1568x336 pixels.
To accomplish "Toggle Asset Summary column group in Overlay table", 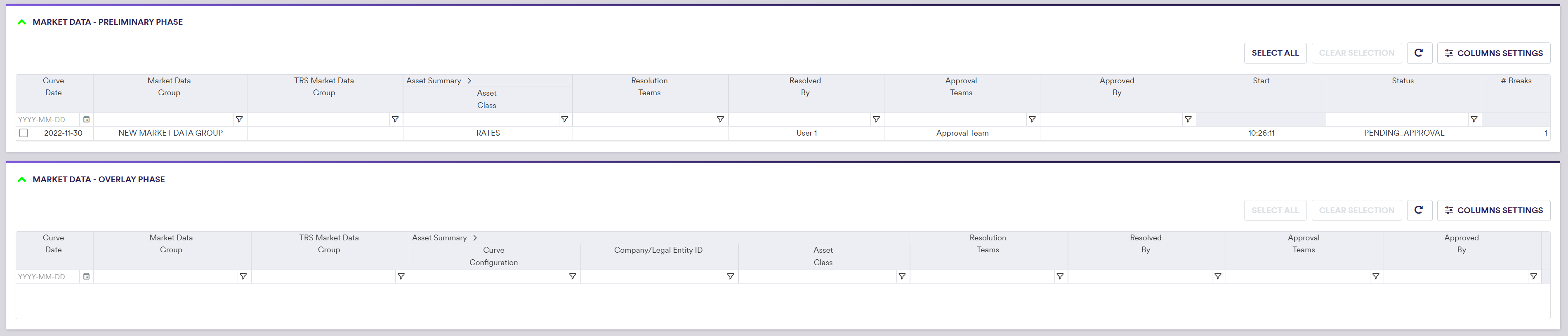I will click(x=475, y=237).
